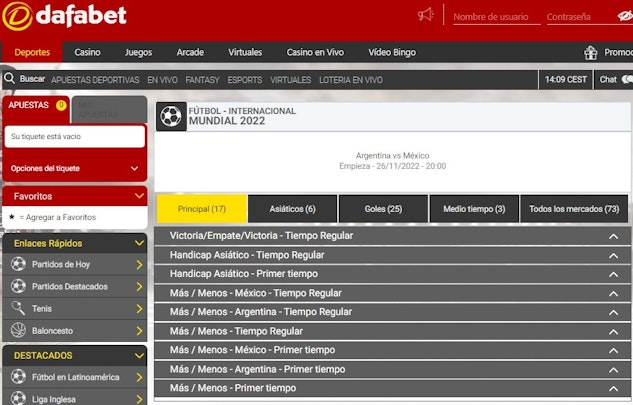Open VIRTUALES in the sub navigation
Viewport: 633px width, 405px height.
tap(291, 80)
